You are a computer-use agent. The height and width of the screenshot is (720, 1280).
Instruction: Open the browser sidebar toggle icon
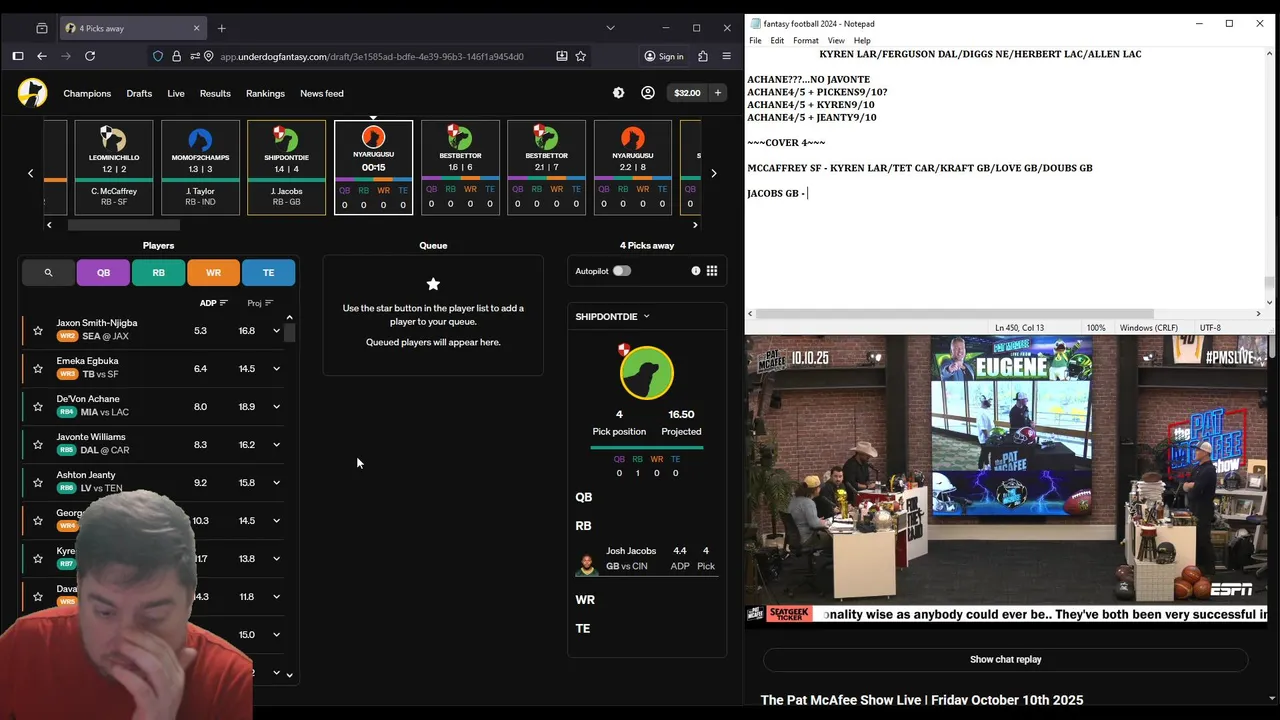(18, 56)
